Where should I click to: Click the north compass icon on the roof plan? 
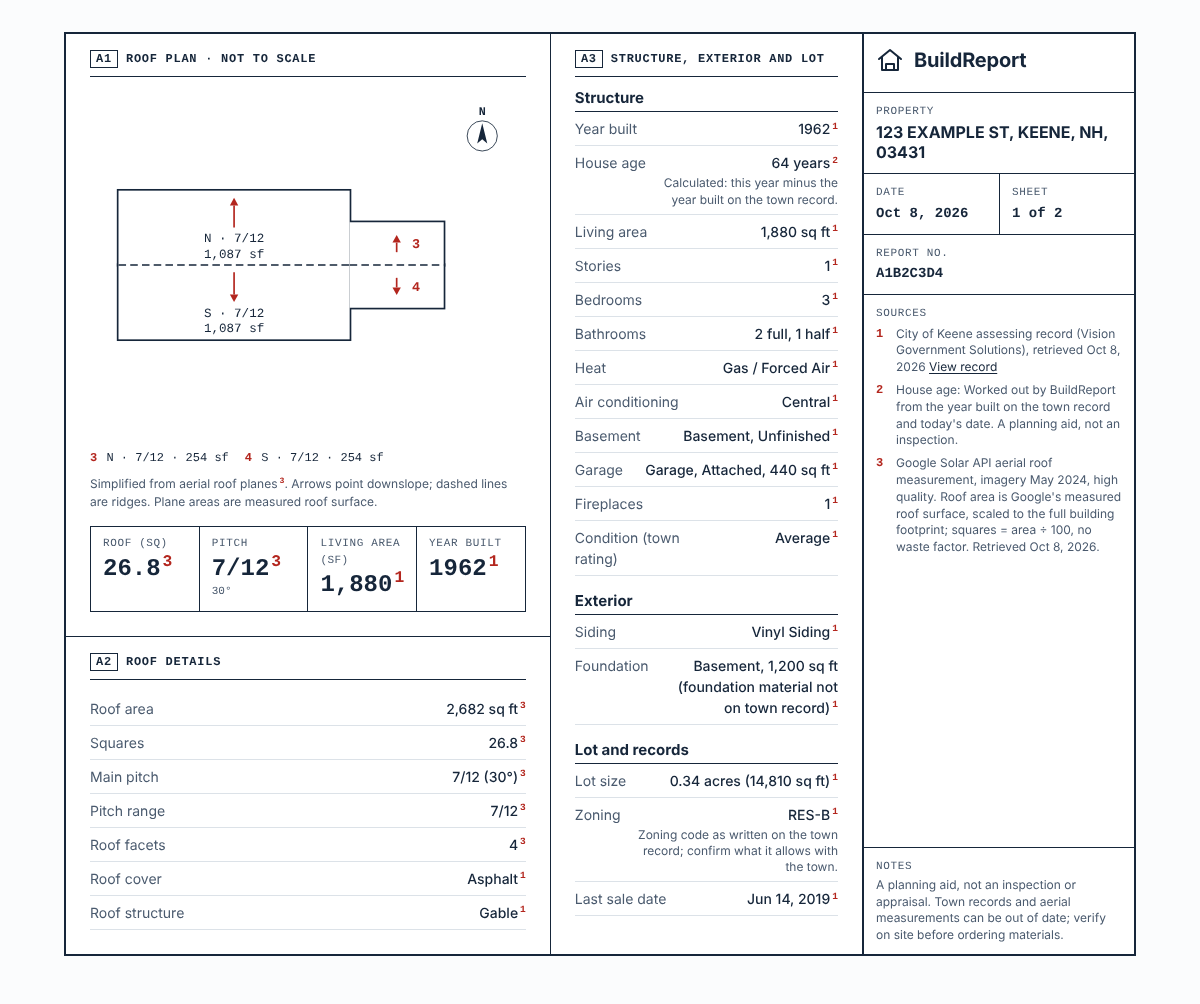(482, 135)
